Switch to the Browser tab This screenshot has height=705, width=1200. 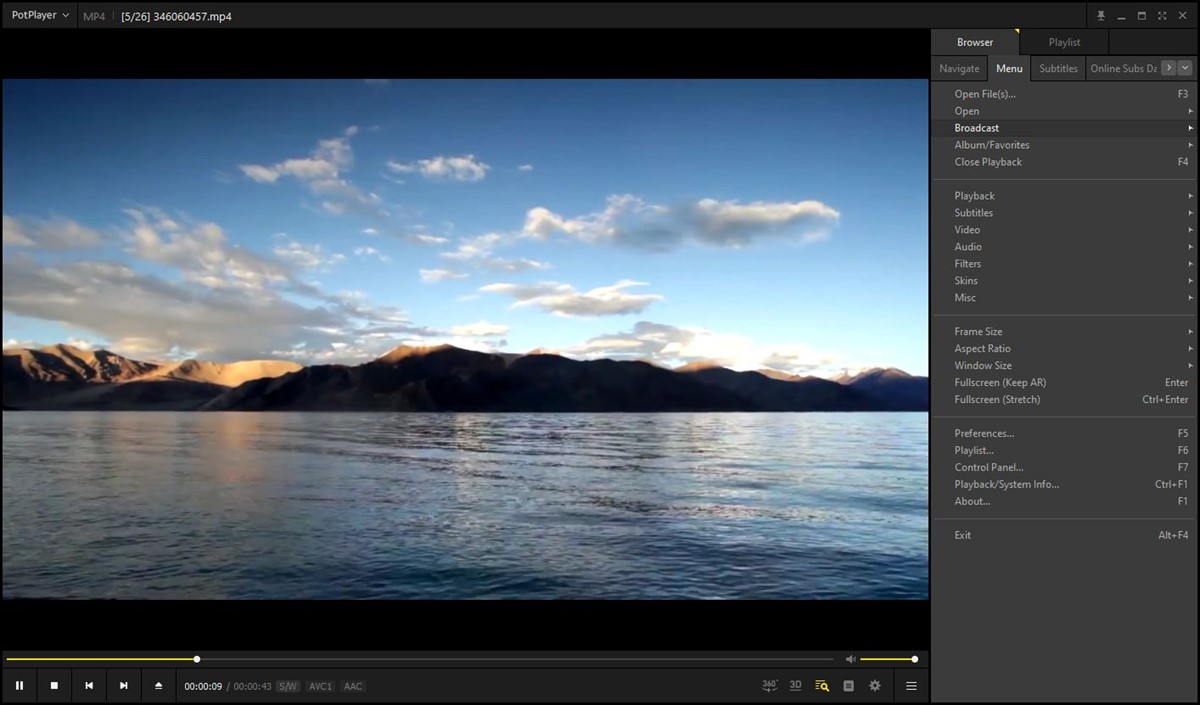[975, 42]
